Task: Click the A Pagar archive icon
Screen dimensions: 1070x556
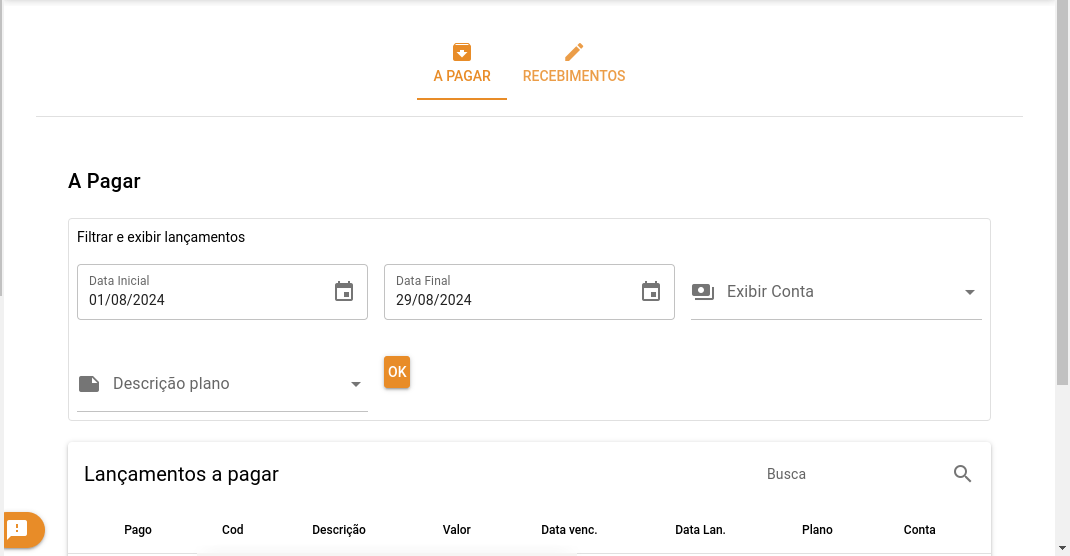Action: pos(461,52)
